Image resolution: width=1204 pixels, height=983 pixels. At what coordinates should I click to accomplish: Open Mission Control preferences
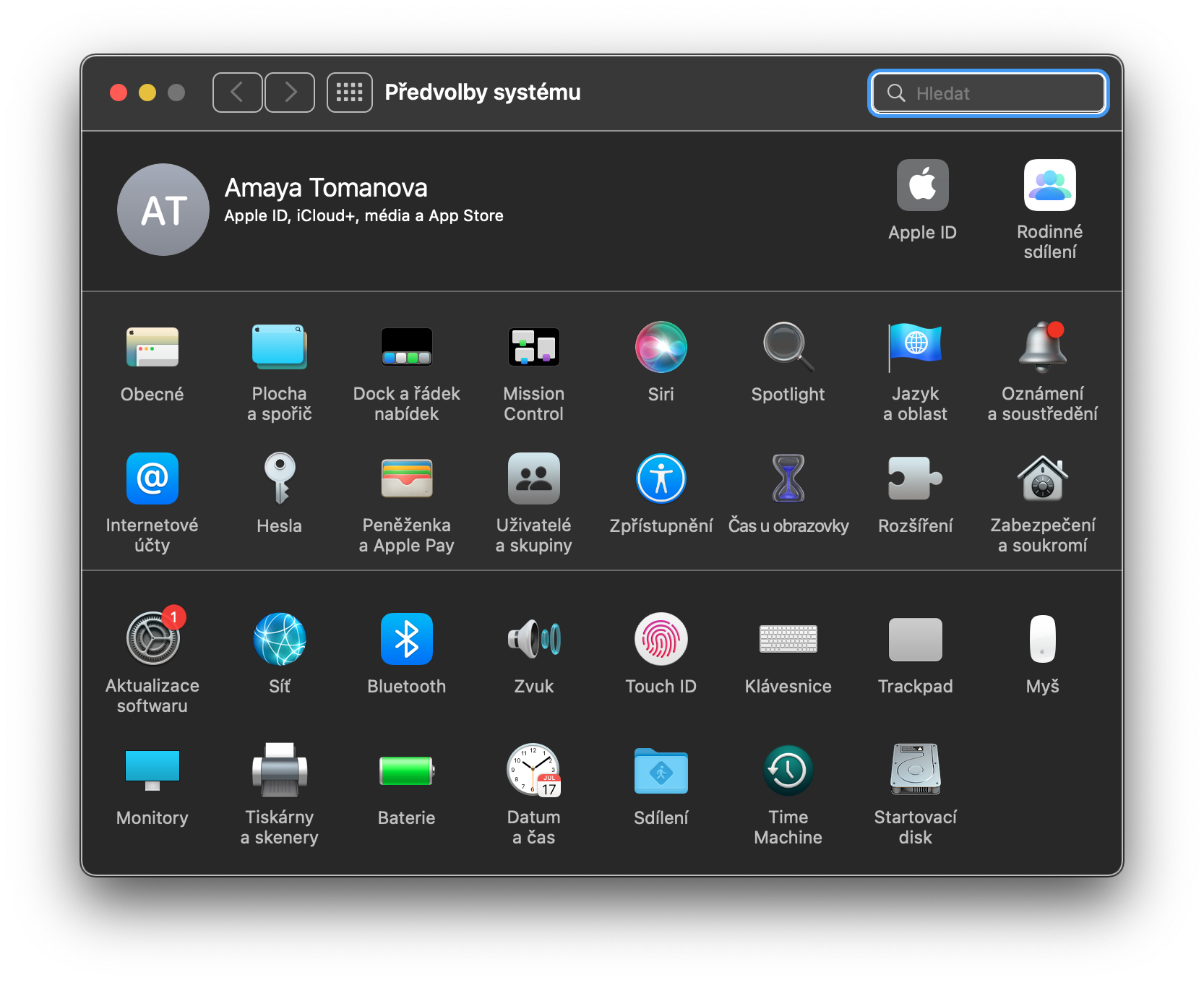[534, 348]
